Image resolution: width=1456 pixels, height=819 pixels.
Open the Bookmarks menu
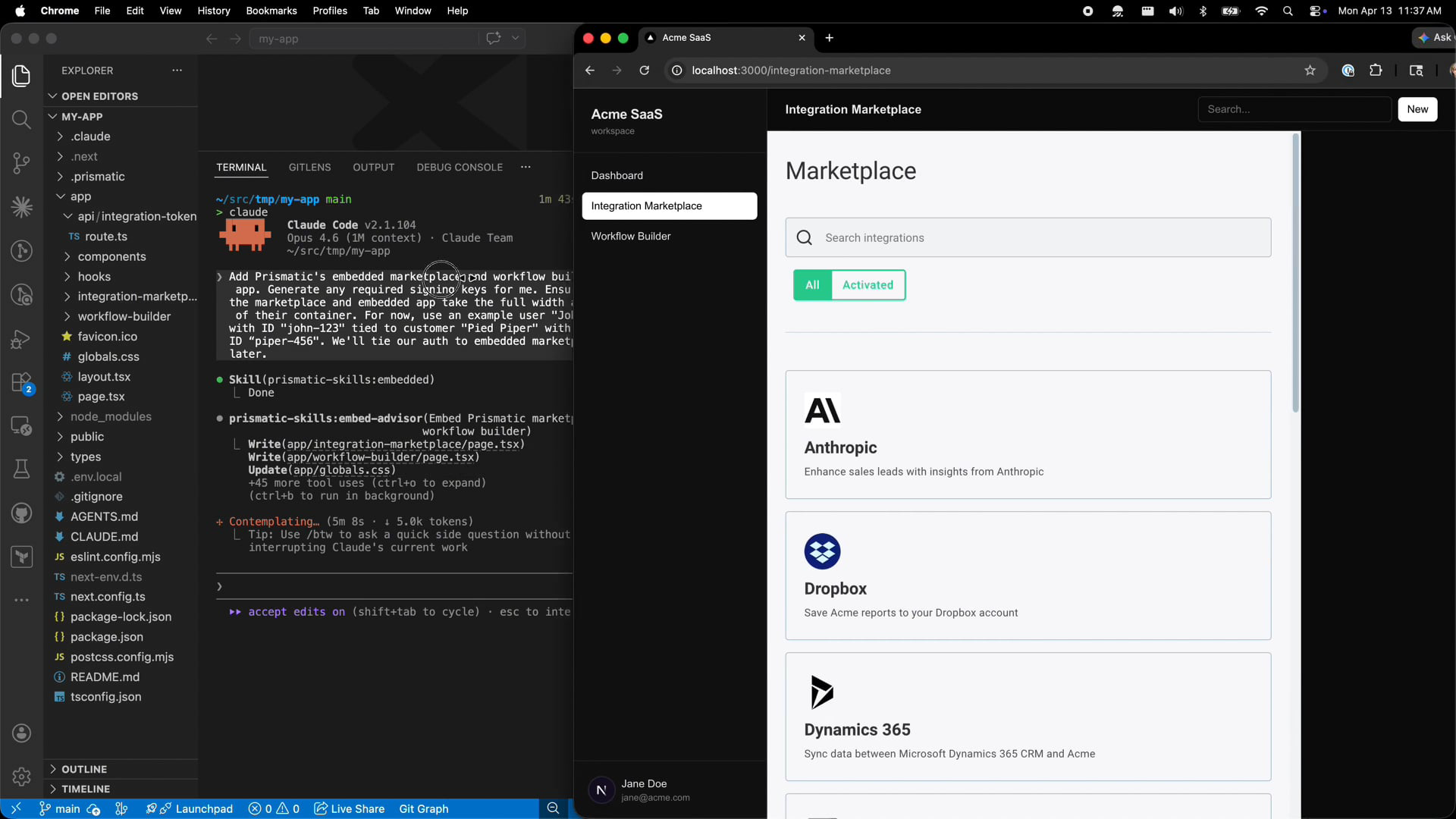point(271,11)
